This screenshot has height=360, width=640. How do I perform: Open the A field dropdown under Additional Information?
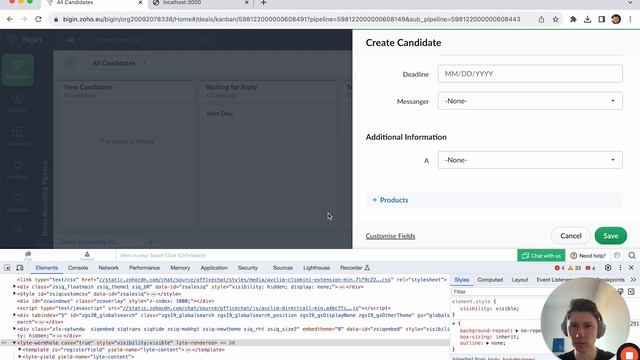(530, 160)
